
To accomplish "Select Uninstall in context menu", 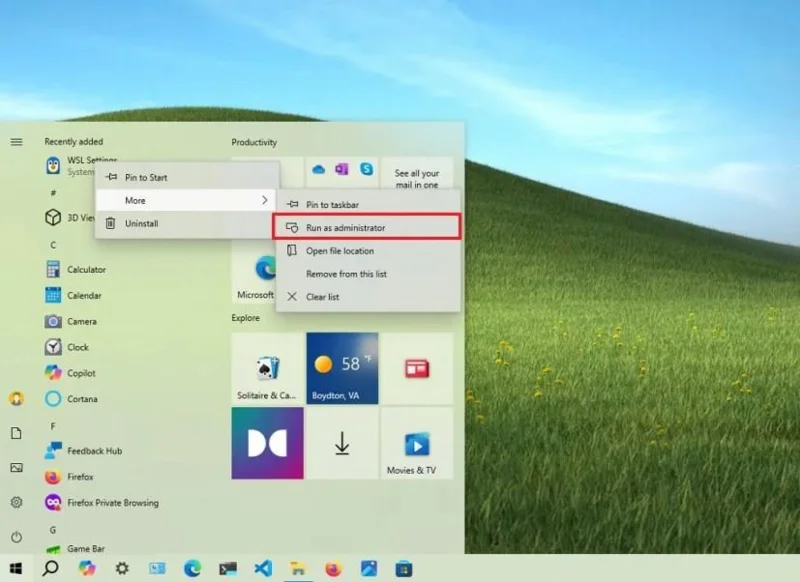I will click(x=187, y=223).
